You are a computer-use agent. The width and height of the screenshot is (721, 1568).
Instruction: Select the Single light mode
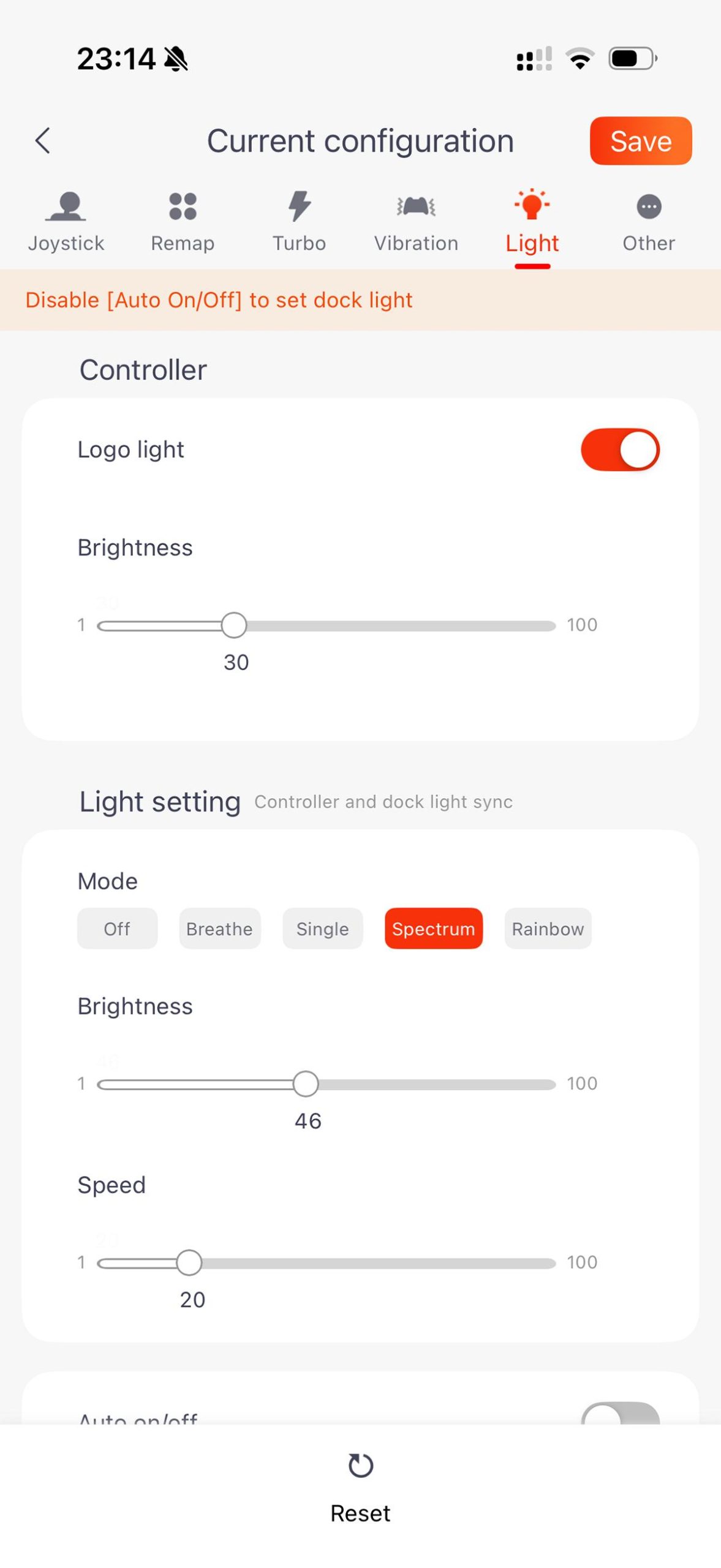click(322, 928)
